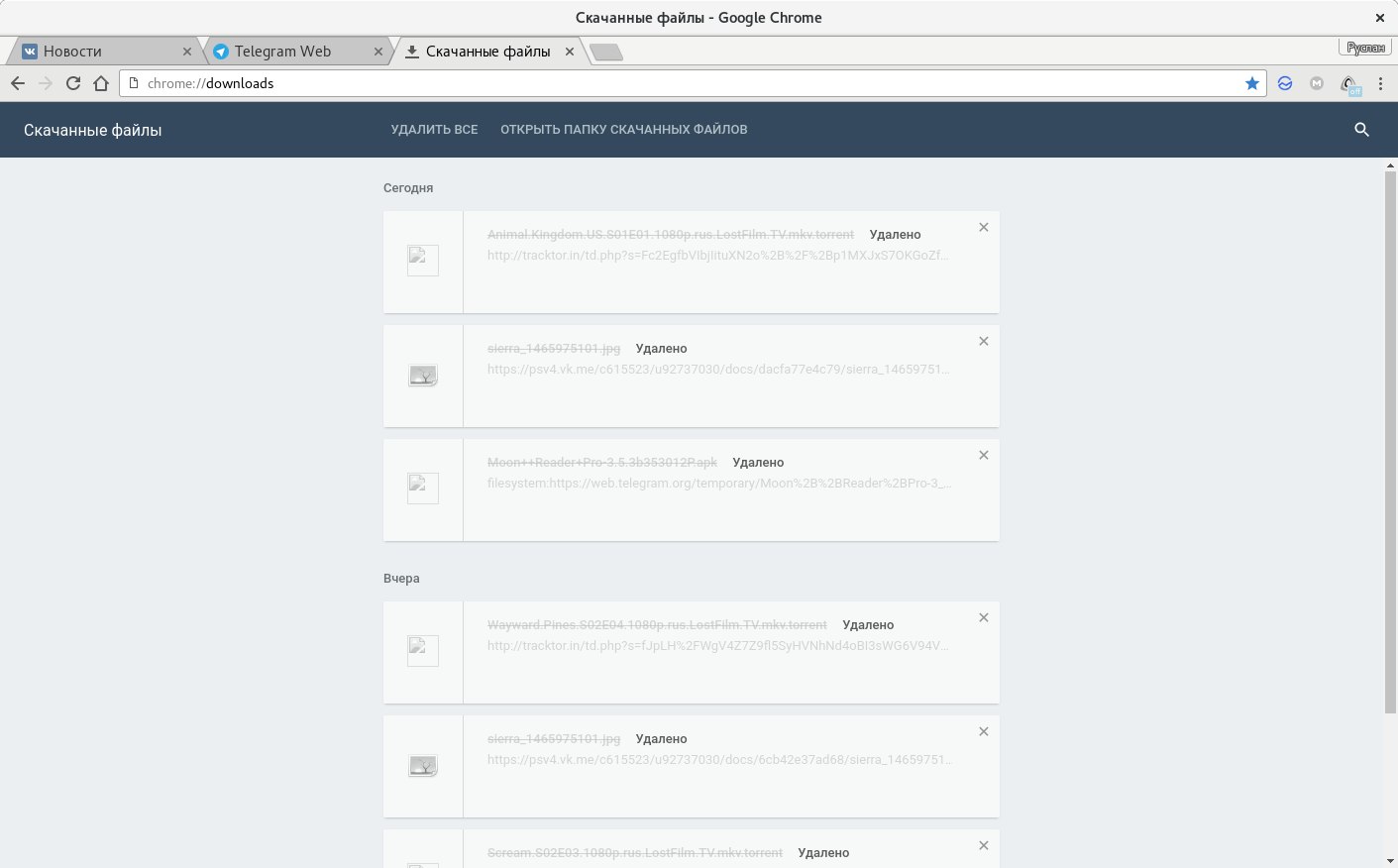Click the vertical scrollbar thumb
The width and height of the screenshot is (1398, 868).
1390,441
